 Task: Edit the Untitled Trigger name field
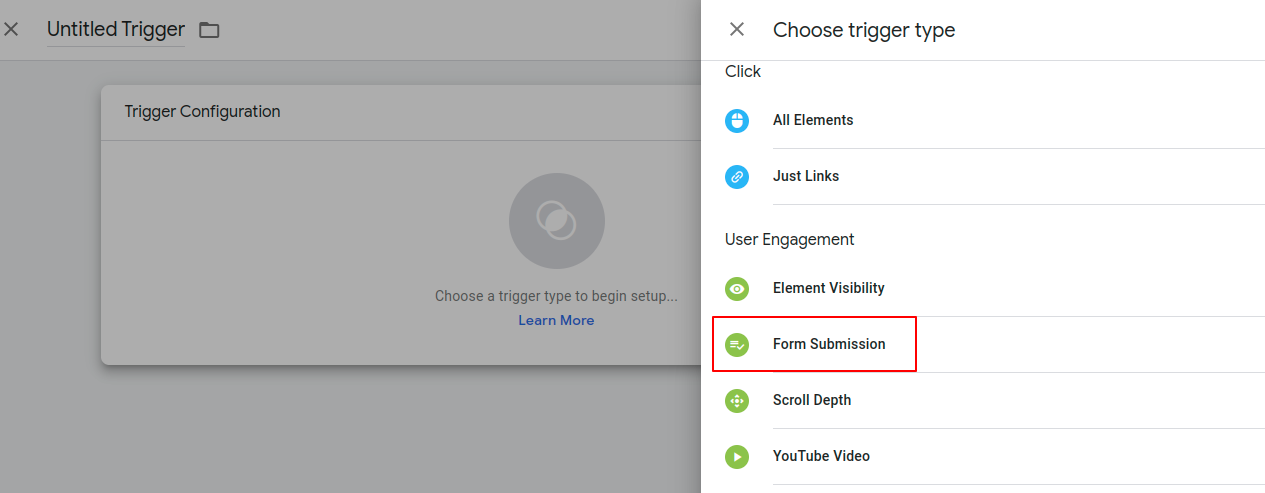point(116,30)
